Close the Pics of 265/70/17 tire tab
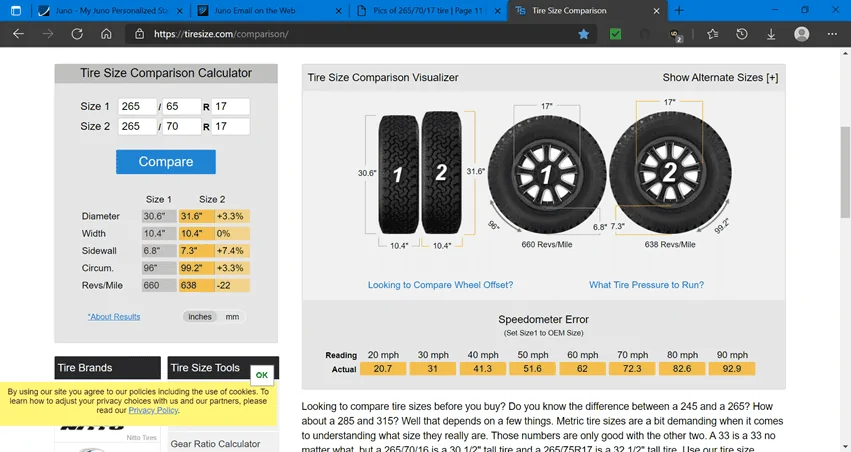 497,11
